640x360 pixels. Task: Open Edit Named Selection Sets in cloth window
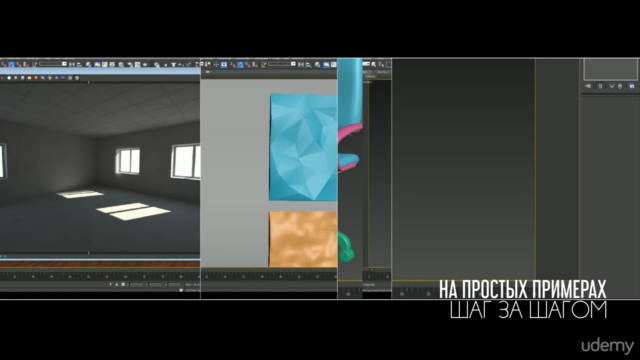click(x=264, y=64)
